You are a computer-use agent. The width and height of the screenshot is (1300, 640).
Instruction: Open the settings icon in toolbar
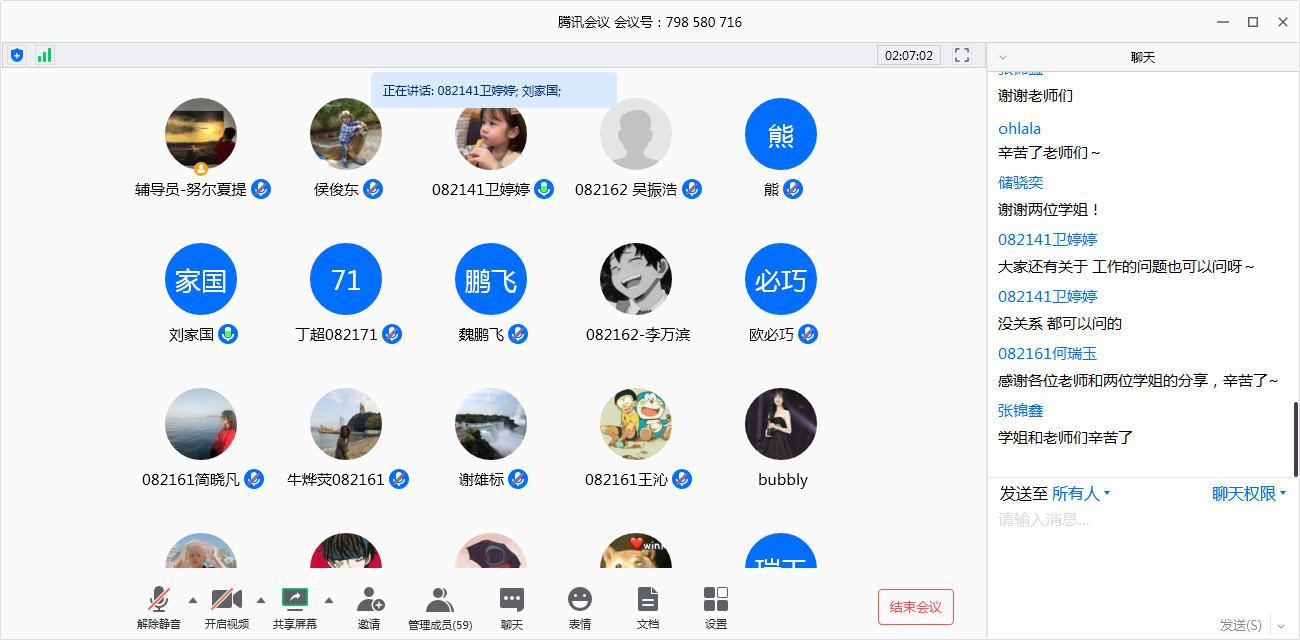click(x=716, y=607)
